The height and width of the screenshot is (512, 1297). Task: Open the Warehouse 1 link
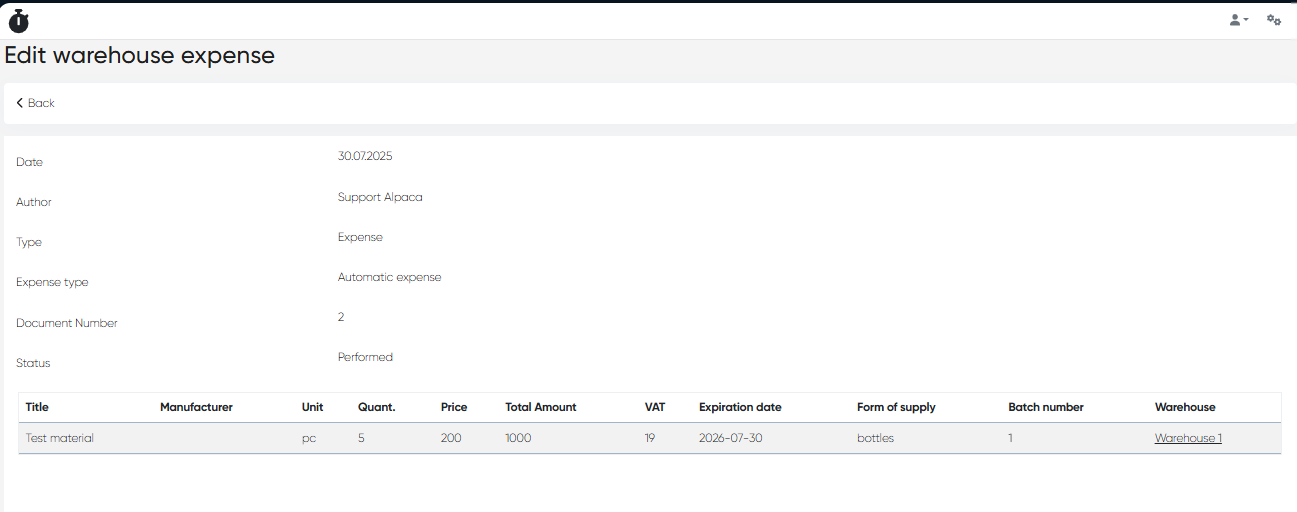point(1188,438)
